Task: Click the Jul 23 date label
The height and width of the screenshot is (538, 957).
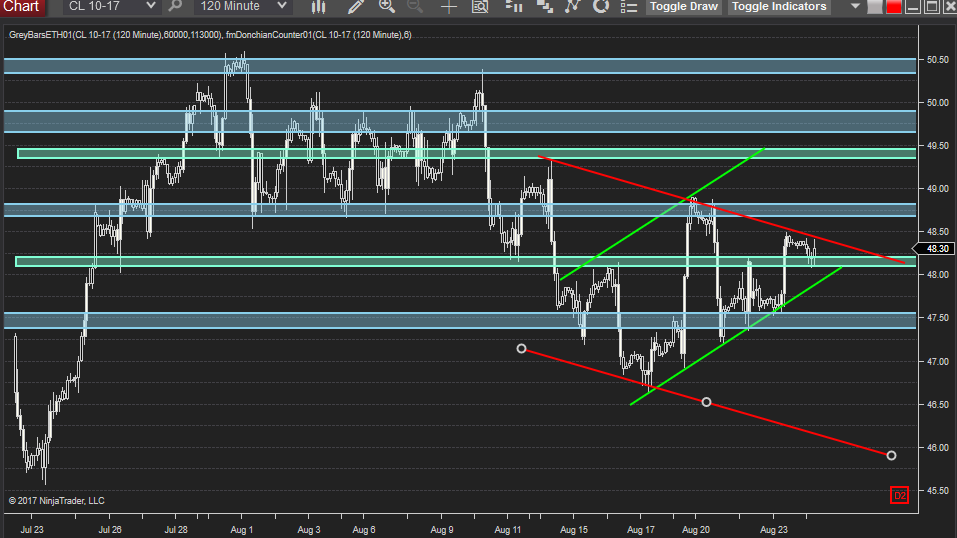Action: (x=32, y=529)
